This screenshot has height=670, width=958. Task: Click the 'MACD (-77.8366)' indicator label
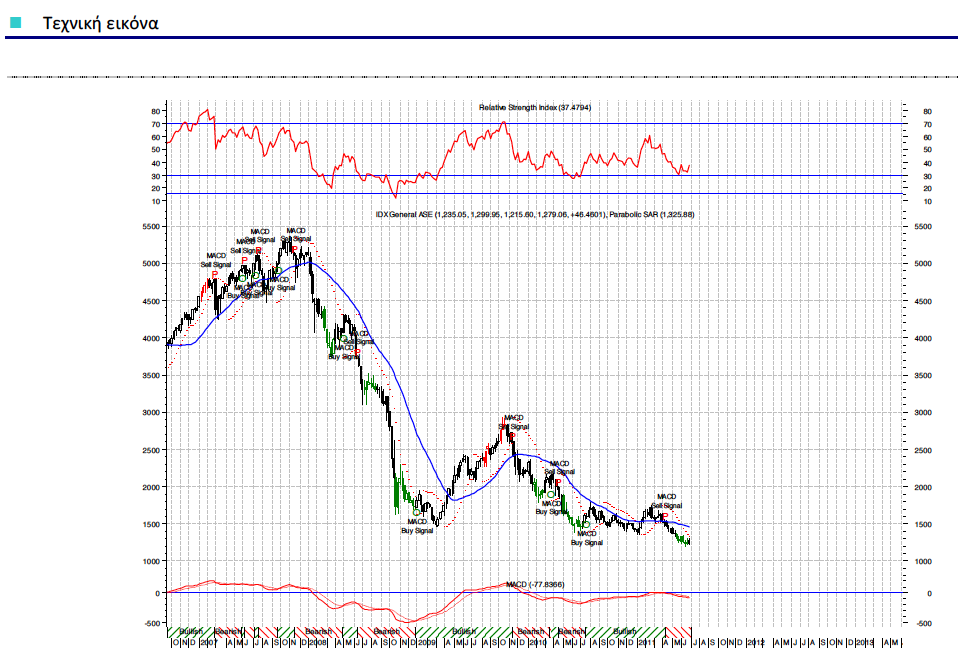[535, 584]
